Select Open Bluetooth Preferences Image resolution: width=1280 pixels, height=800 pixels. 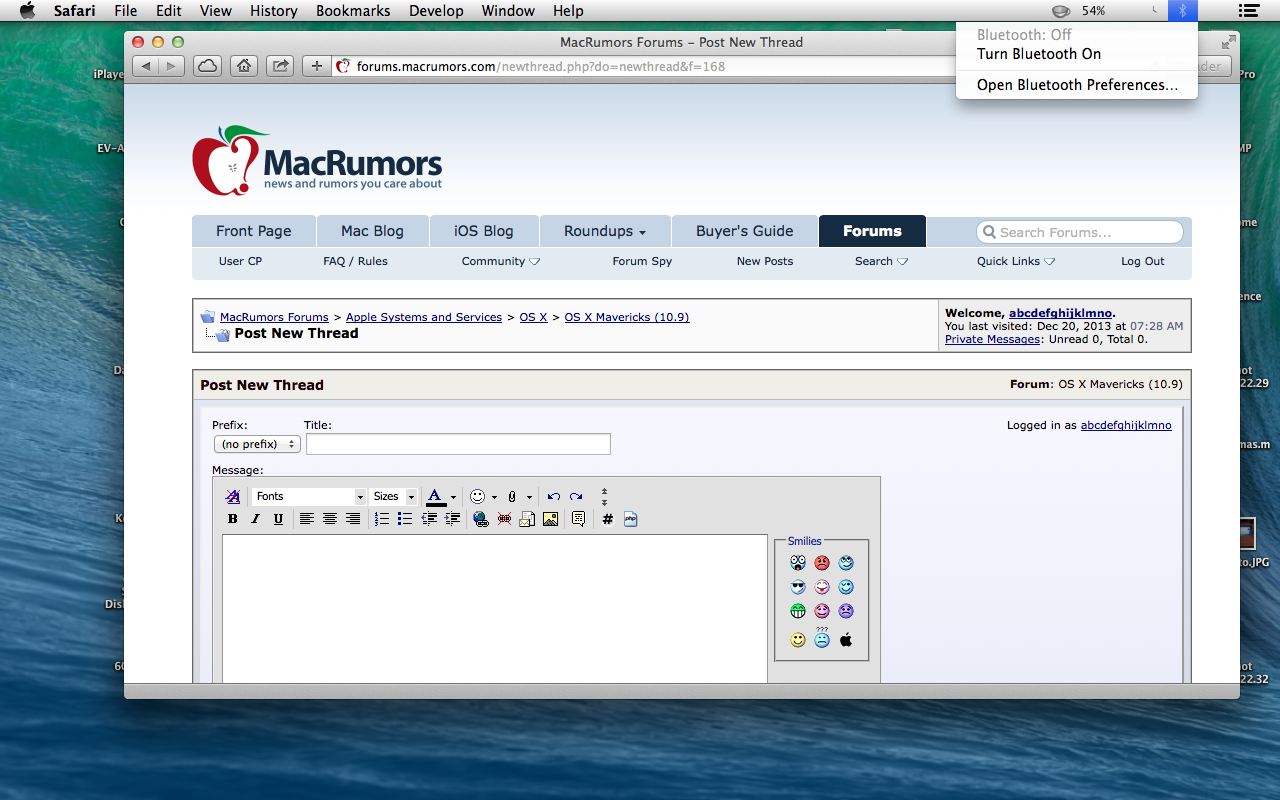(x=1077, y=85)
